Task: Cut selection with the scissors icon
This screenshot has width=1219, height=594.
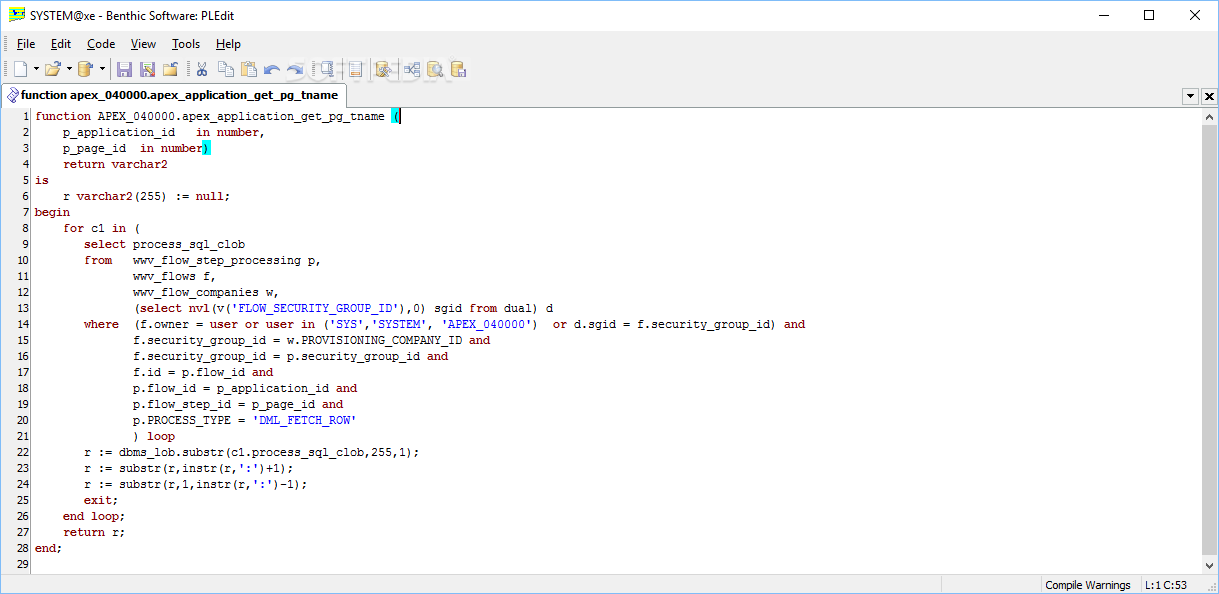Action: pos(202,69)
